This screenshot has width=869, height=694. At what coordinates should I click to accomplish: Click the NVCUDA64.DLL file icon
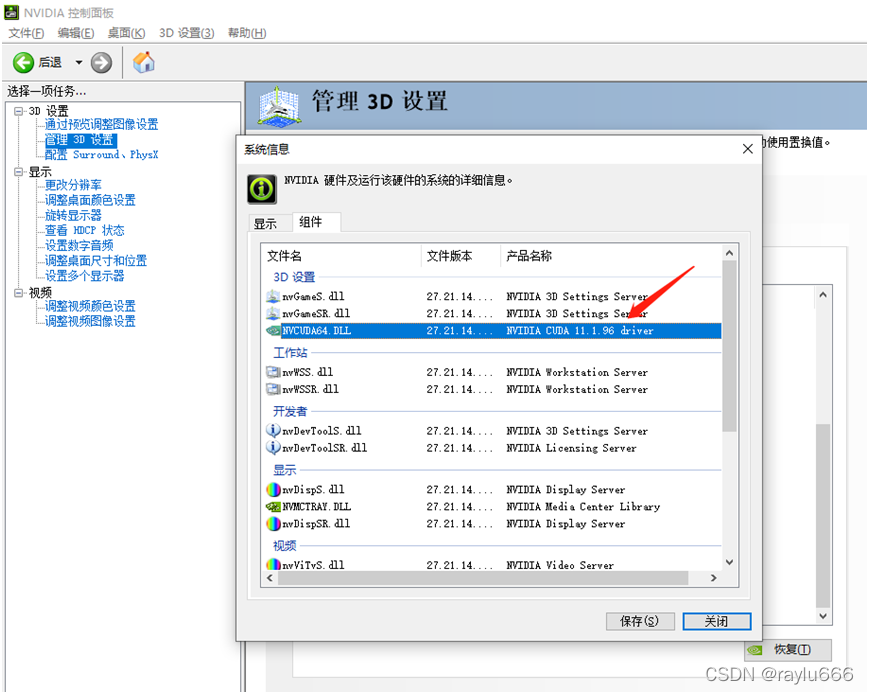tap(273, 331)
